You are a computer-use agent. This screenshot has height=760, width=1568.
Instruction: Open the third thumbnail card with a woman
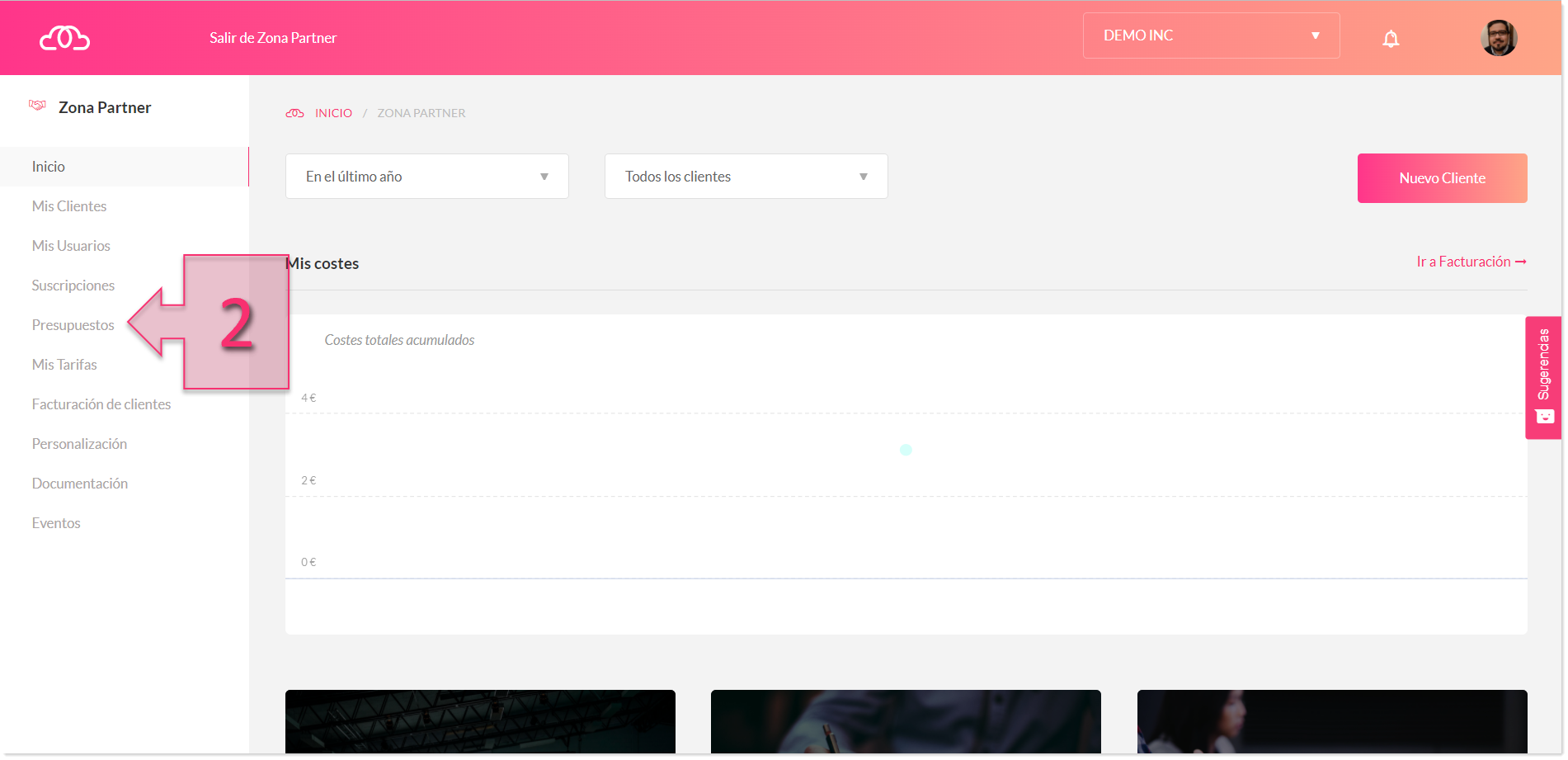[1332, 722]
